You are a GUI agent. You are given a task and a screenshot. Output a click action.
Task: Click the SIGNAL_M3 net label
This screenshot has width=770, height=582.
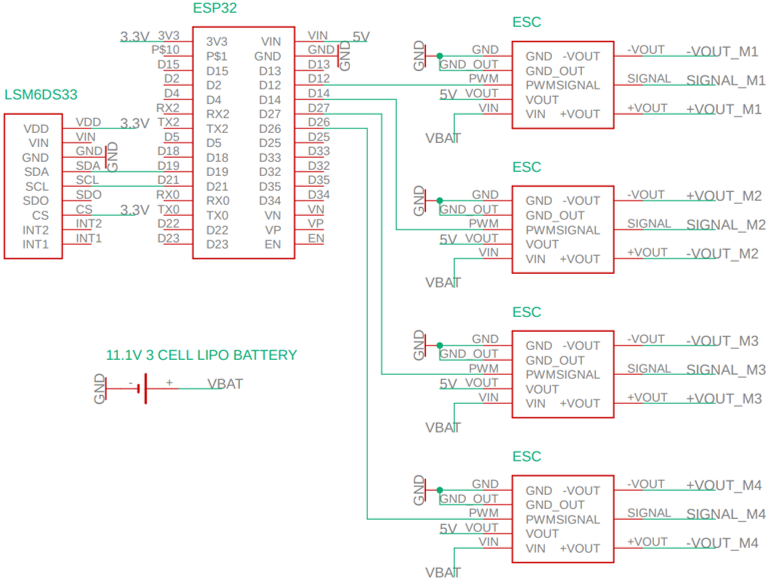point(726,370)
